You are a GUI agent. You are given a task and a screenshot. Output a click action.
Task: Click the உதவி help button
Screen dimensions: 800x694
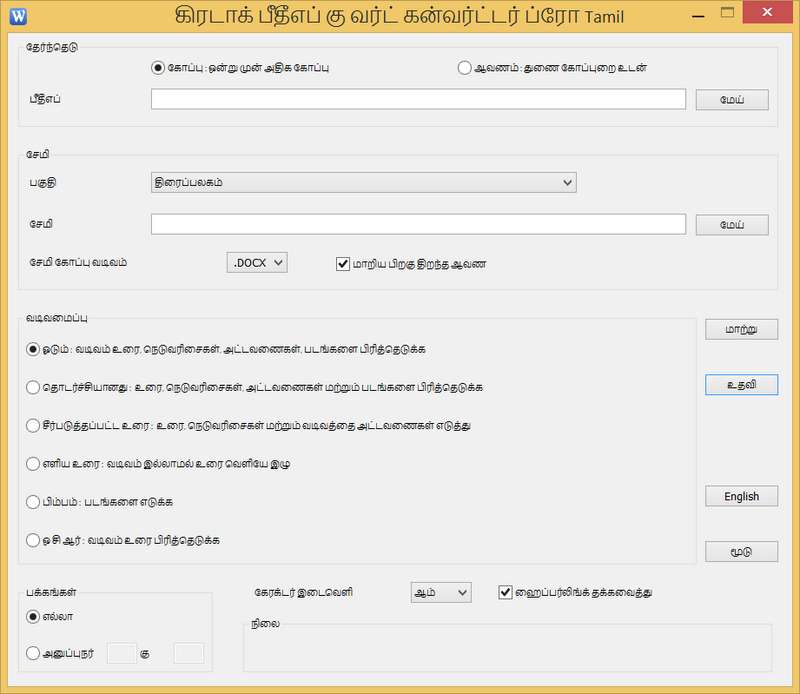coord(741,385)
